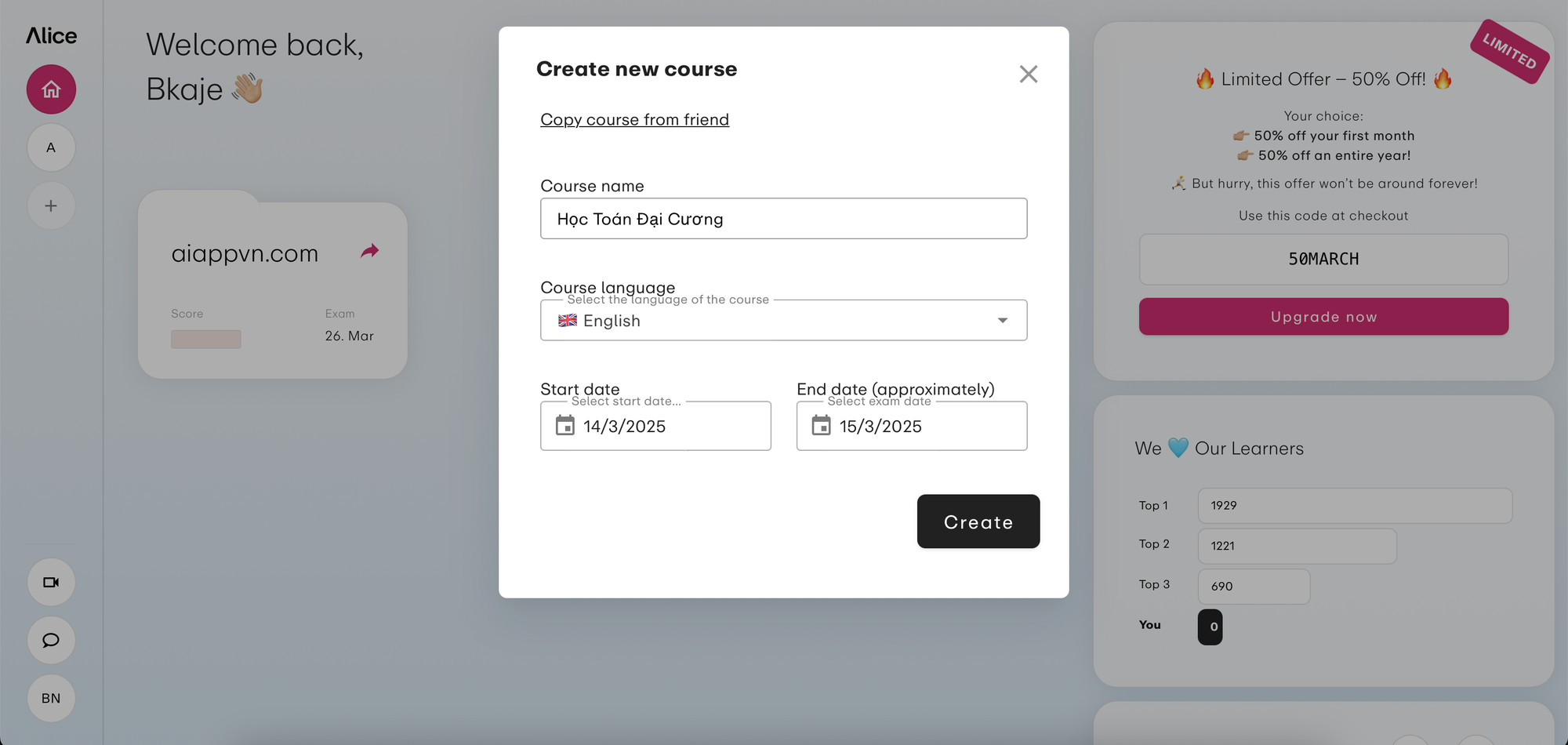Open the End date 15/3/2025 picker
This screenshot has height=745, width=1568.
912,426
